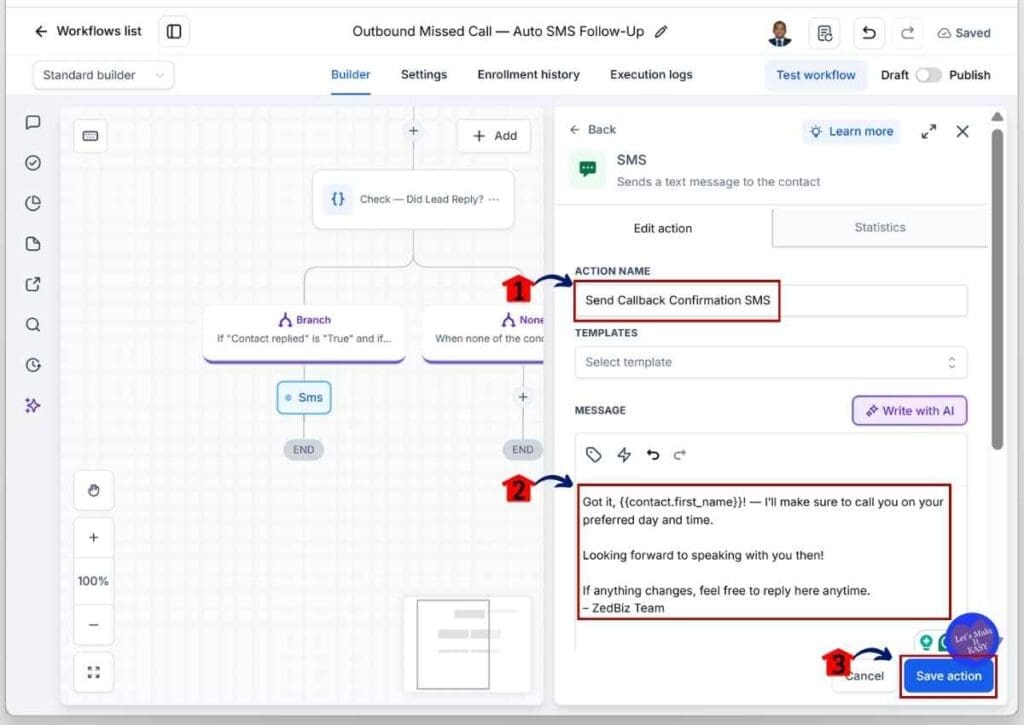Open the Standard builder dropdown
The width and height of the screenshot is (1024, 725).
coord(103,75)
